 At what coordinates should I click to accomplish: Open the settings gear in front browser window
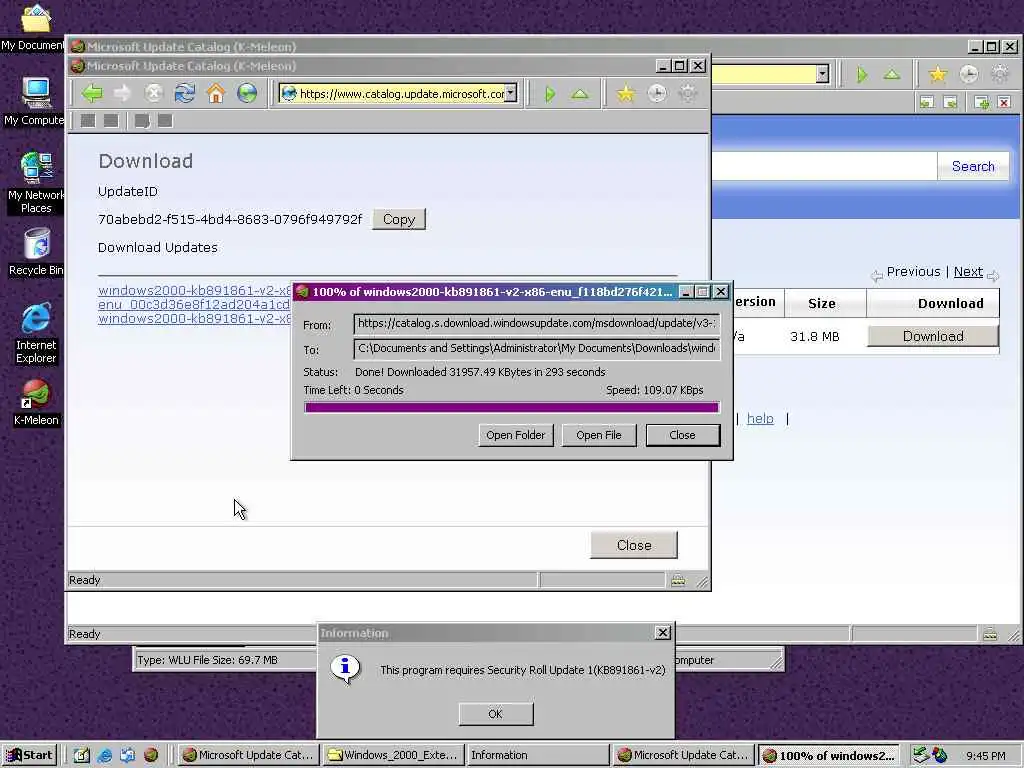688,93
